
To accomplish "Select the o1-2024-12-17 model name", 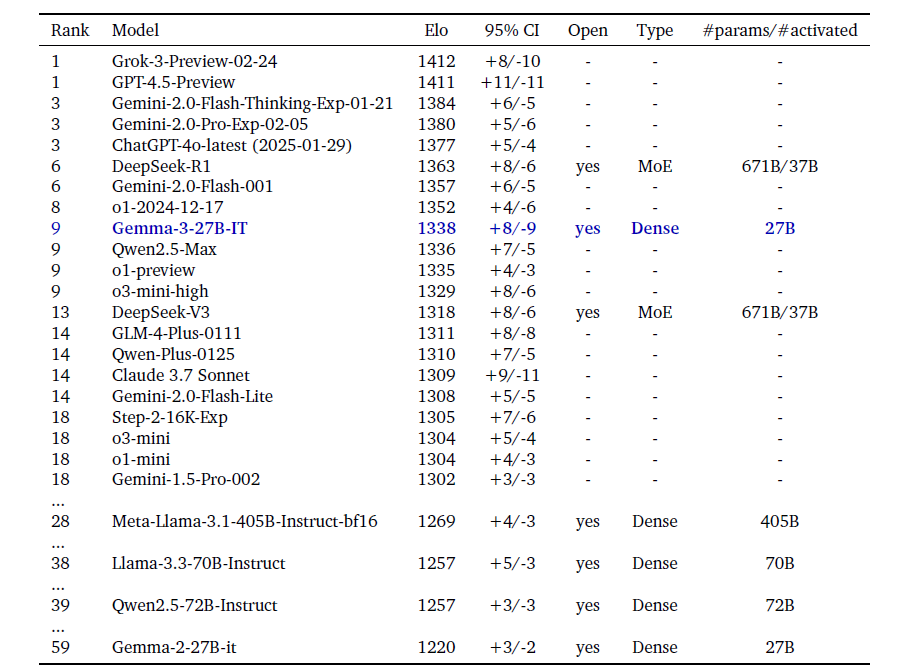I will click(167, 207).
